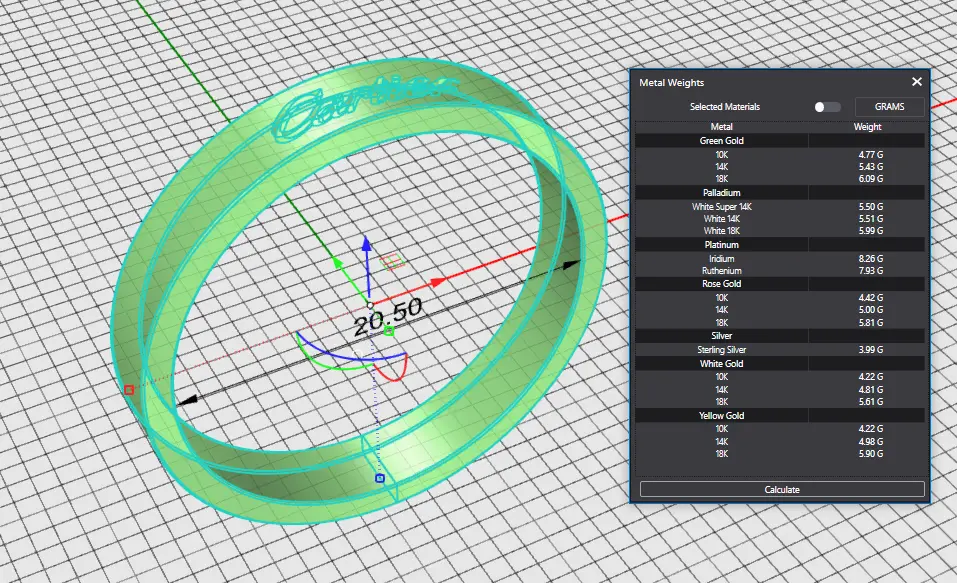Screen dimensions: 957x583
Task: Select the 5.43 G weight value
Action: (871, 167)
